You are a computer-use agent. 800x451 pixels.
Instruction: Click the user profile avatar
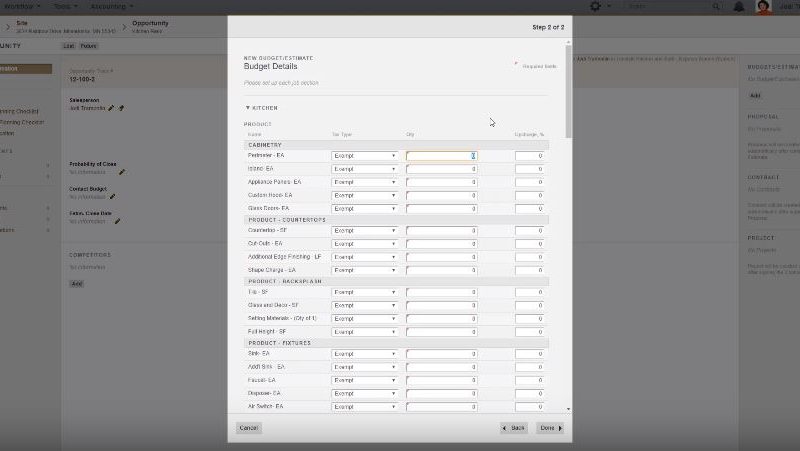[763, 6]
